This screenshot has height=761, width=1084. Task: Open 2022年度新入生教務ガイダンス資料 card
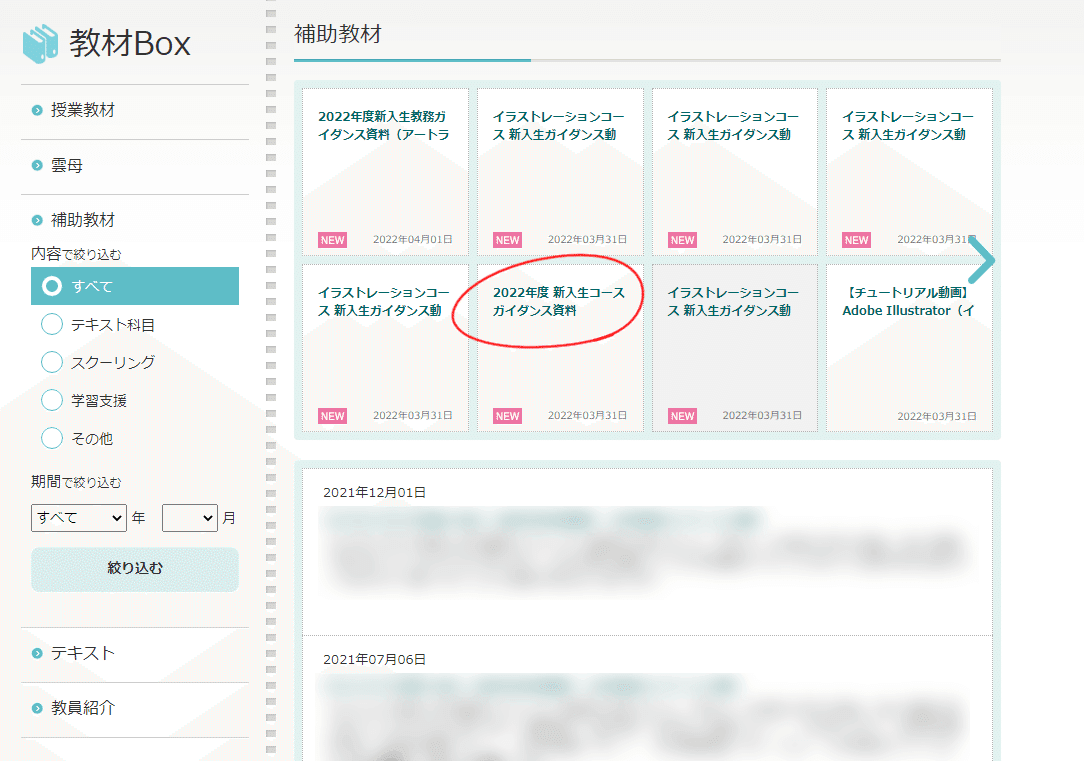[385, 171]
